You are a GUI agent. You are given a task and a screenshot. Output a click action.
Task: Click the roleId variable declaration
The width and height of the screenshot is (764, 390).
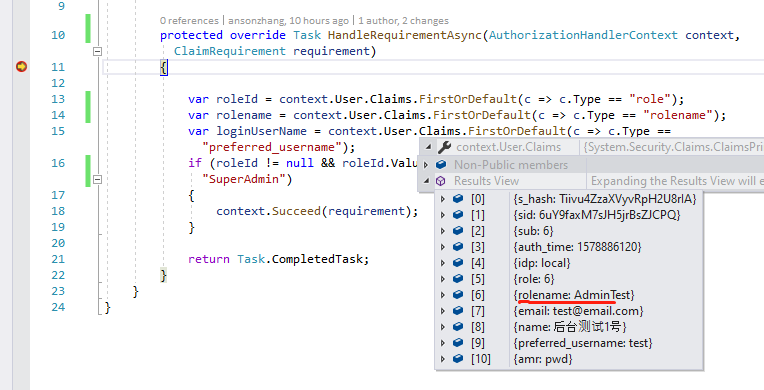coord(237,99)
